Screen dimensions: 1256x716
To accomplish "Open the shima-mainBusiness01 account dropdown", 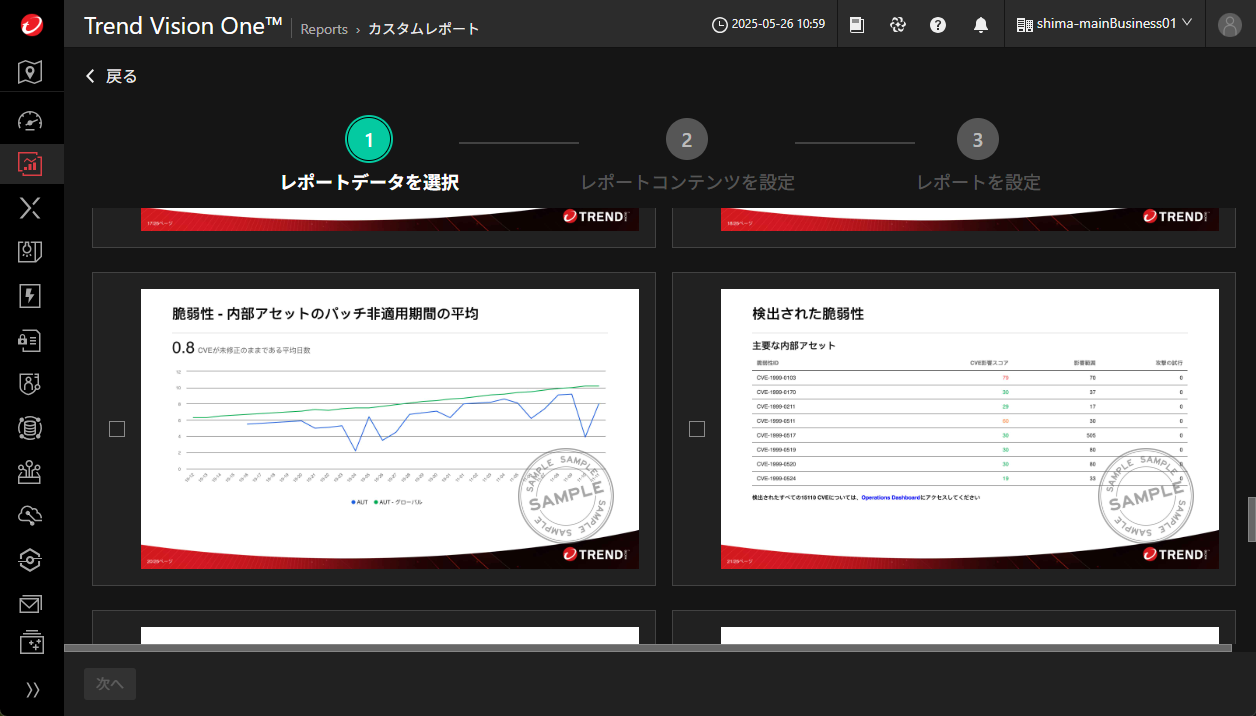I will (1104, 24).
